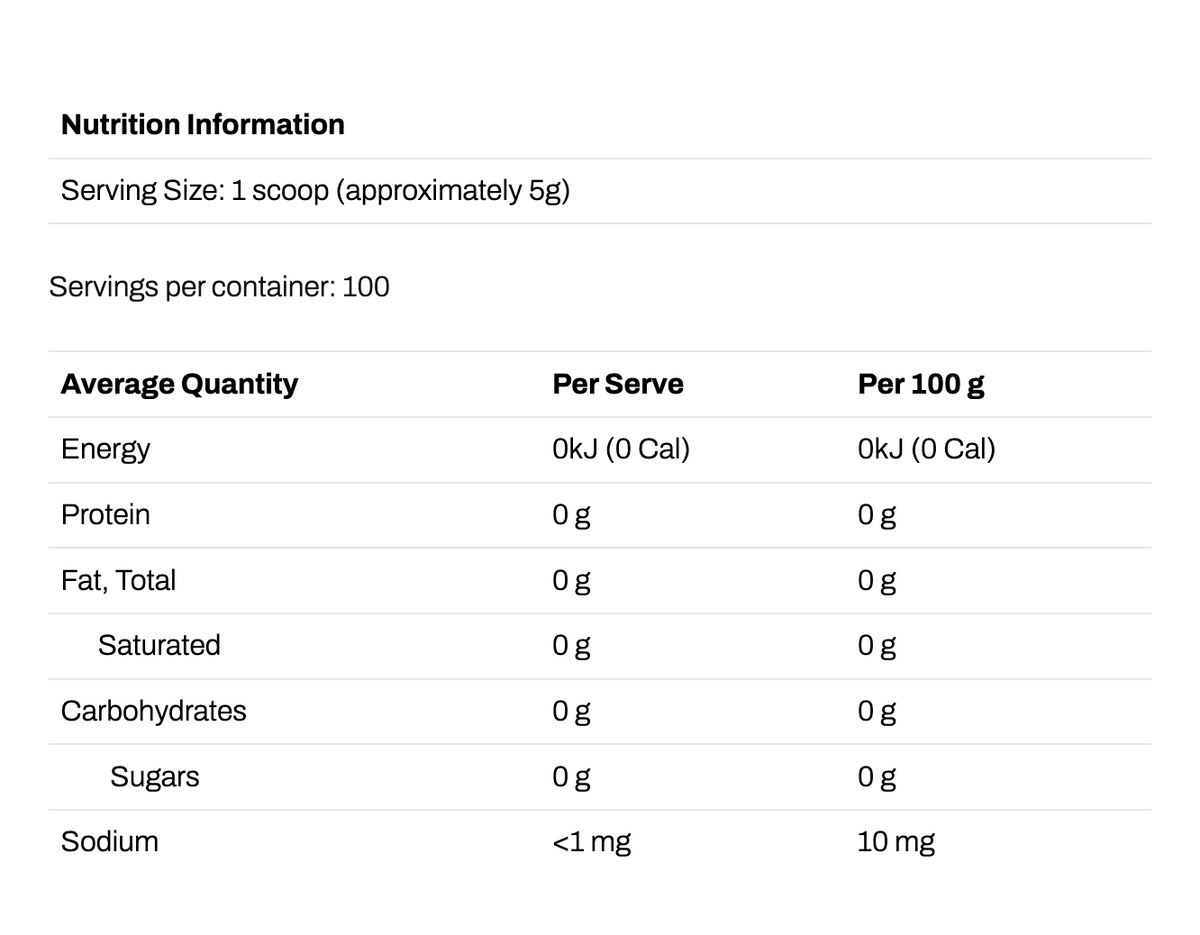Click the Sodium per 100 g value 10 mg
The height and width of the screenshot is (935, 1200).
pos(896,843)
